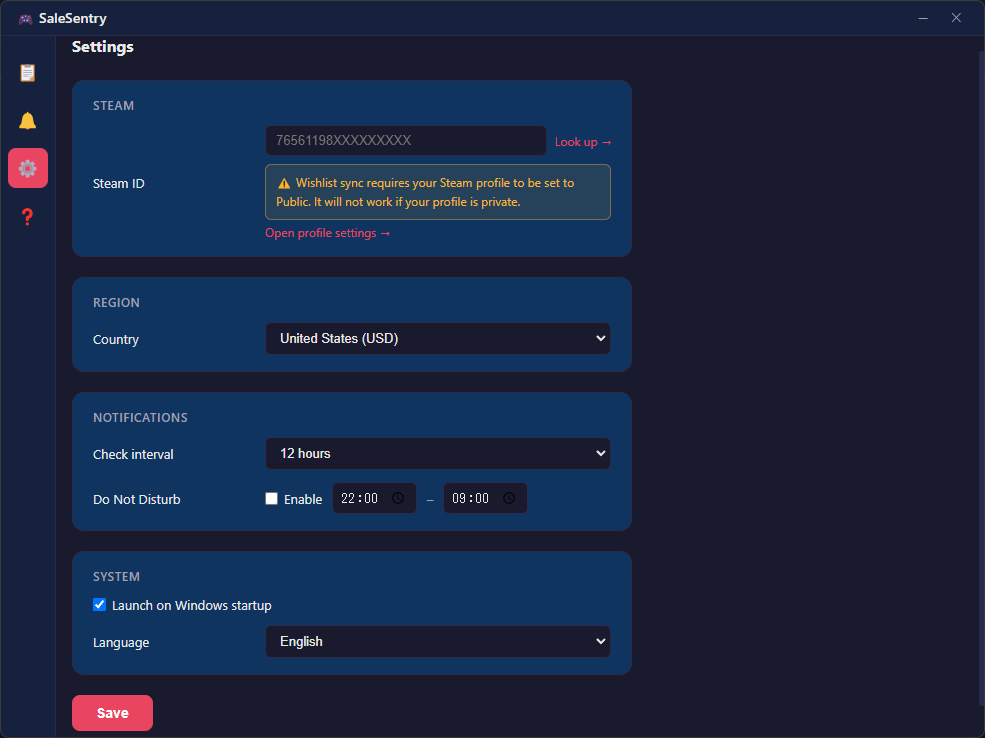Image resolution: width=985 pixels, height=738 pixels.
Task: Select 12 hours in the Check interval box
Action: pyautogui.click(x=437, y=453)
